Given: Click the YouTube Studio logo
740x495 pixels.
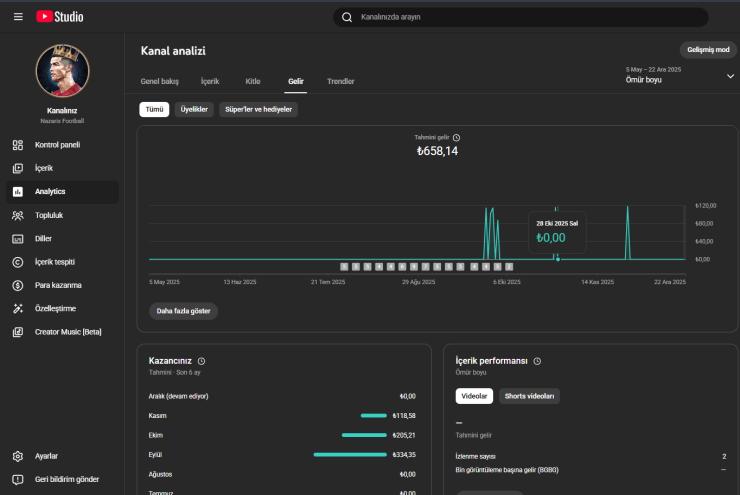Looking at the screenshot, I should pyautogui.click(x=60, y=17).
